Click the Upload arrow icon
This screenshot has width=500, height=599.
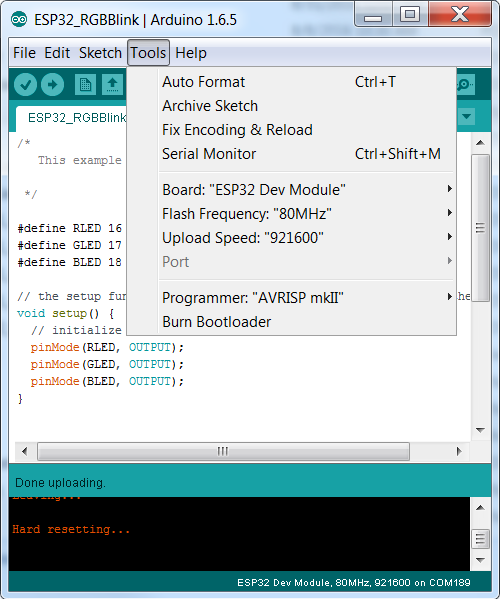tap(52, 84)
